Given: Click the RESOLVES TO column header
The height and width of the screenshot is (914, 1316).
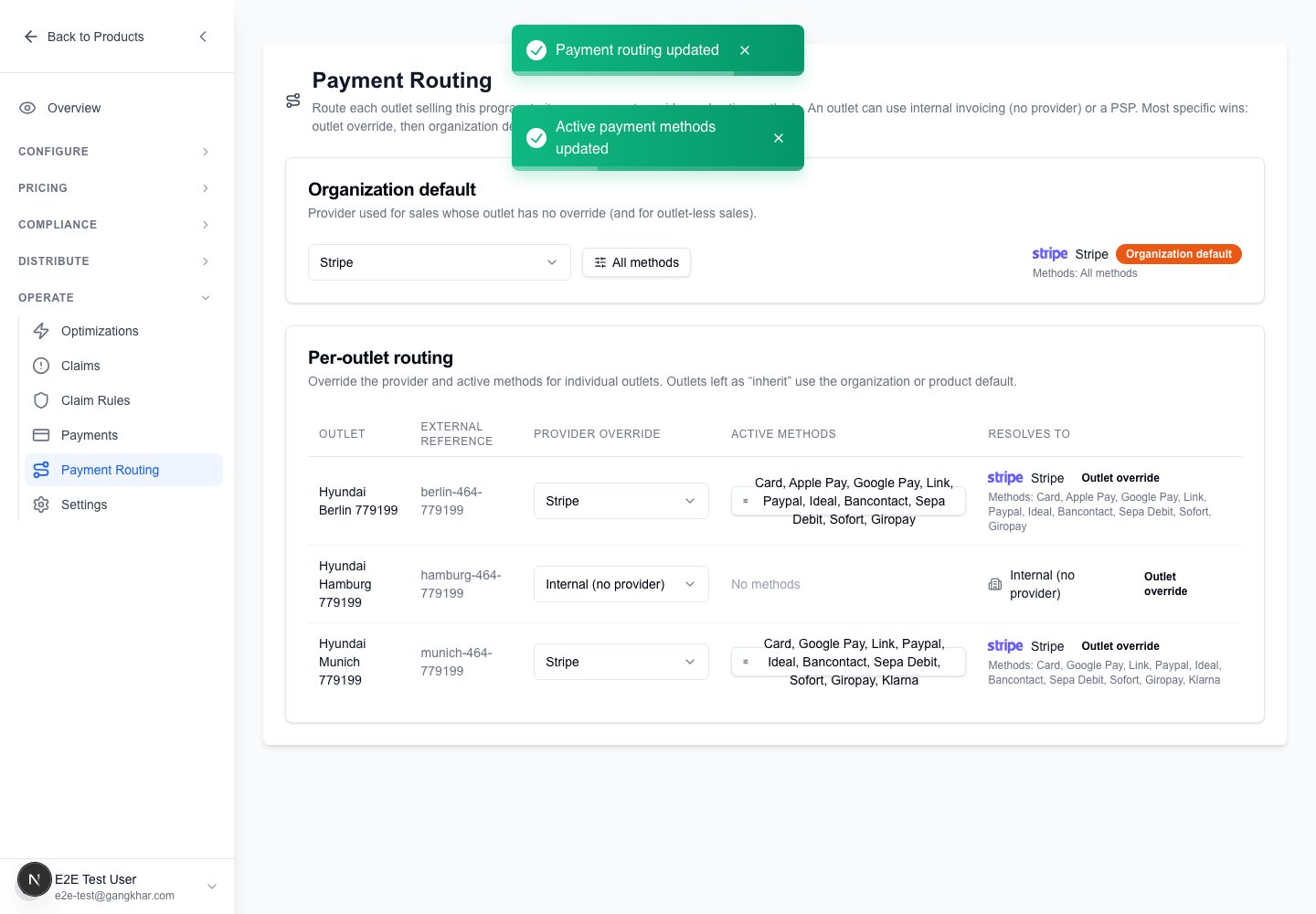Looking at the screenshot, I should (1029, 434).
